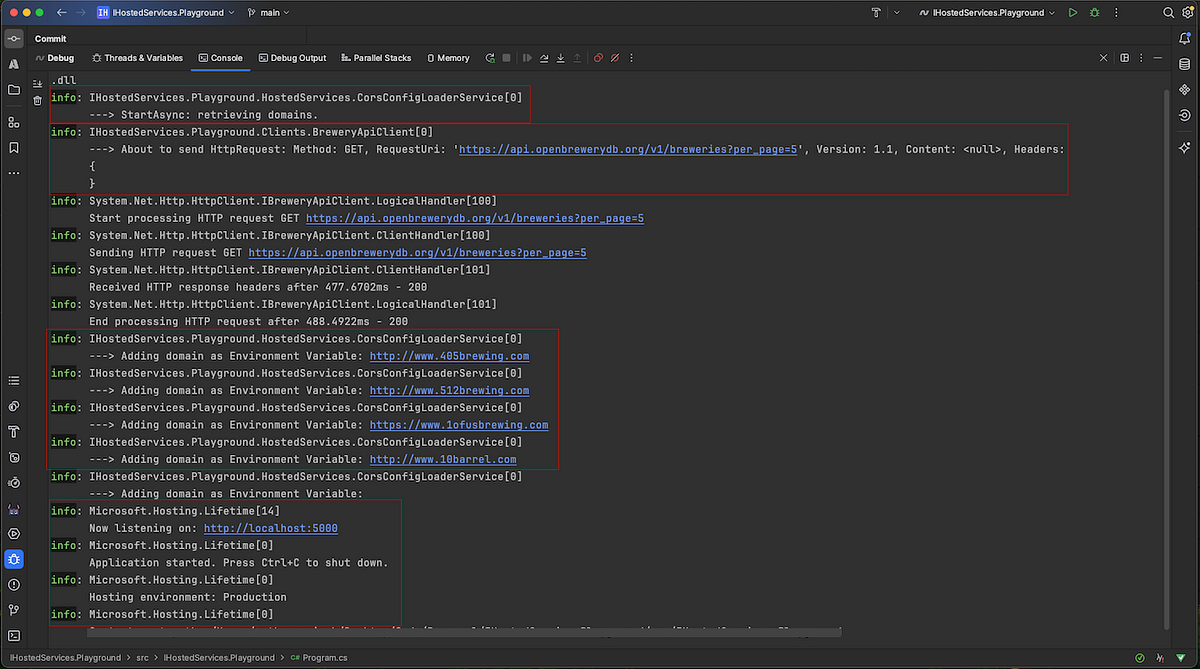Stop the running debug session
The image size is (1200, 669).
506,58
